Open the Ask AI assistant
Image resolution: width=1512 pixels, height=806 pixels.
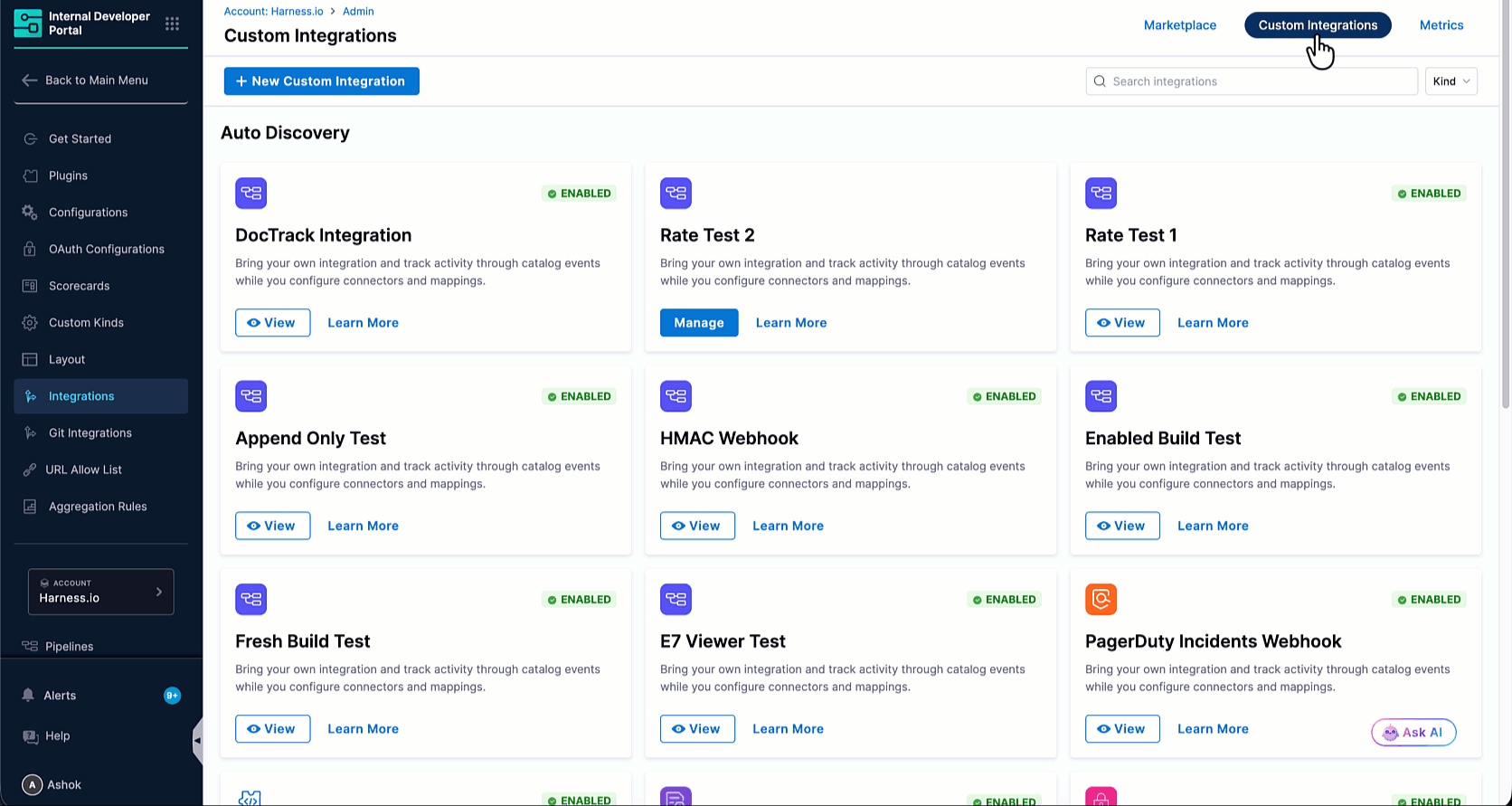[1413, 733]
